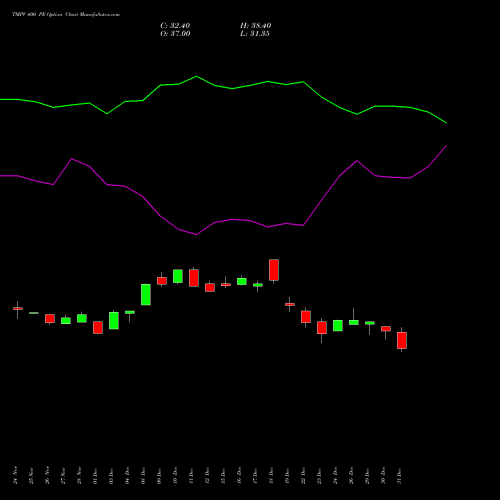This screenshot has width=500, height=500.
Task: Click the red candle above 11 Dec
Action: 194,278
